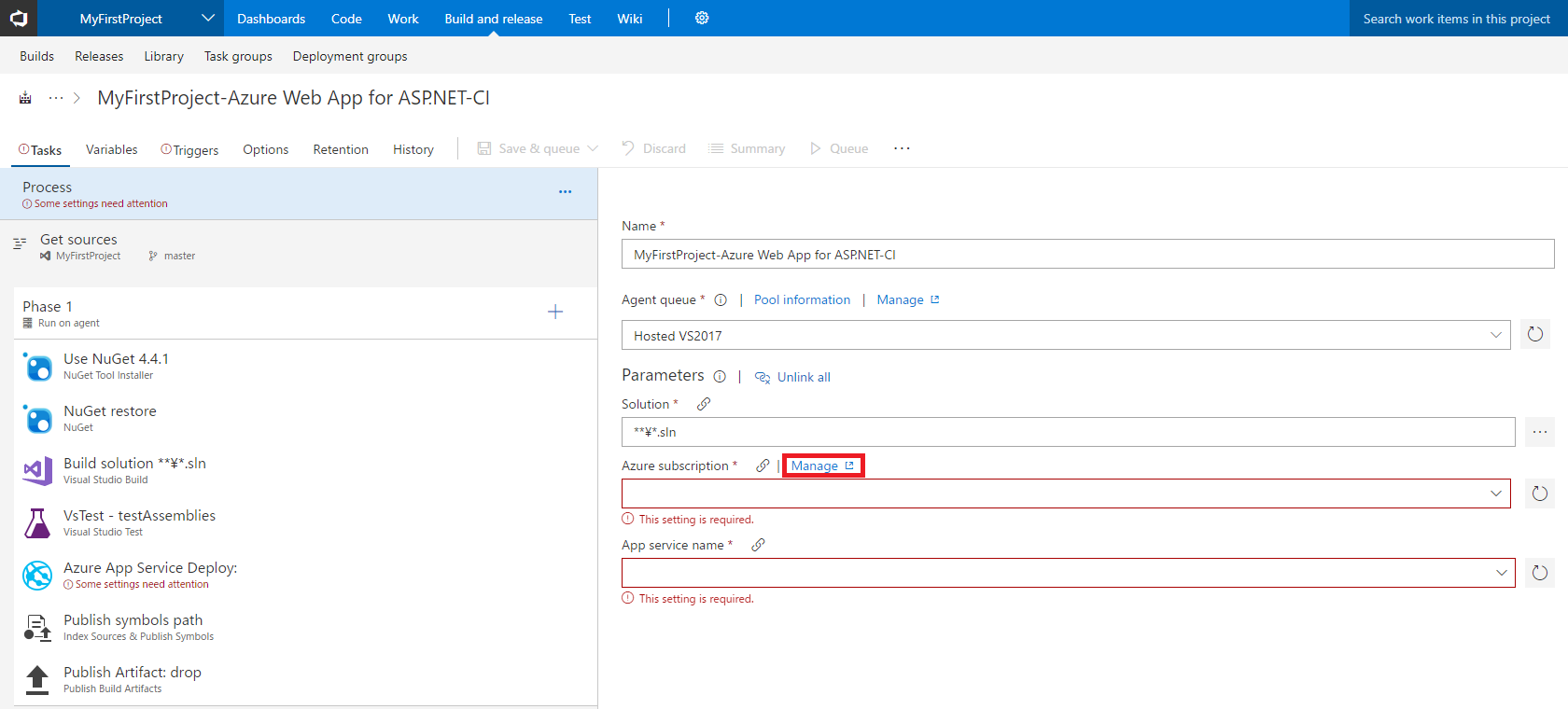Open the settings gear in top bar
This screenshot has height=709, width=1568.
pyautogui.click(x=702, y=18)
